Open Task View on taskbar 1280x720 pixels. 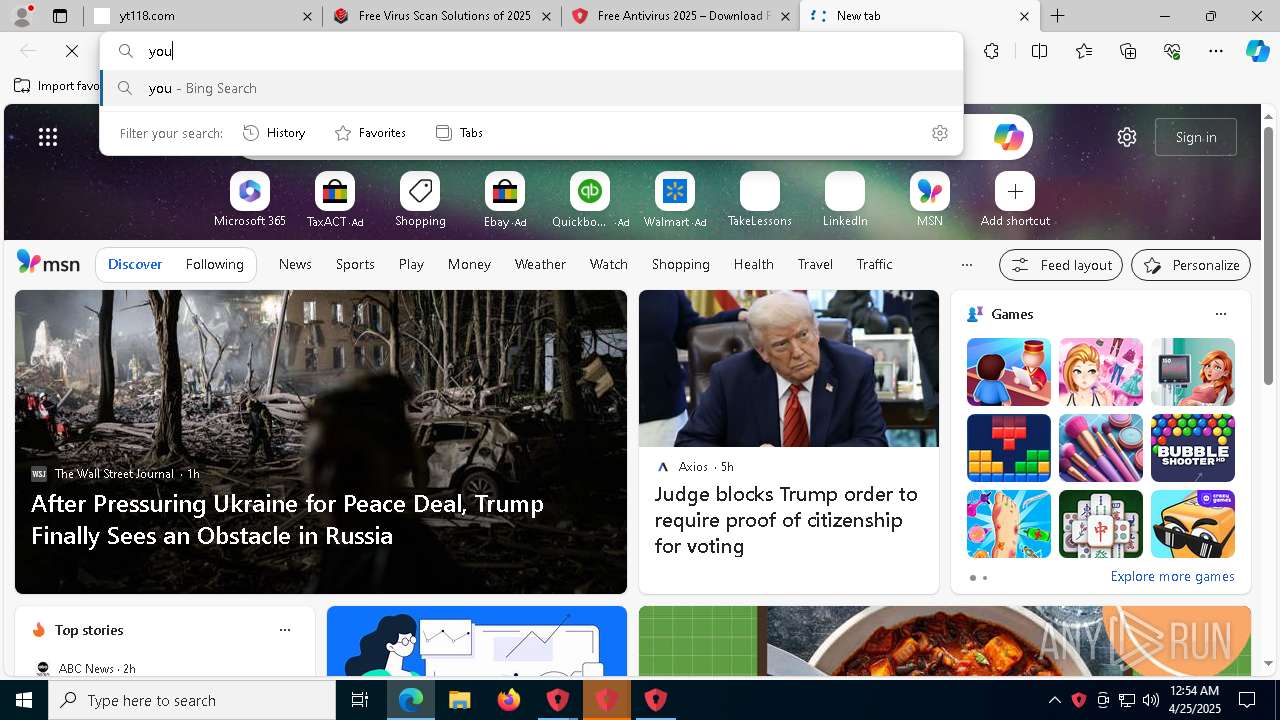[x=360, y=700]
